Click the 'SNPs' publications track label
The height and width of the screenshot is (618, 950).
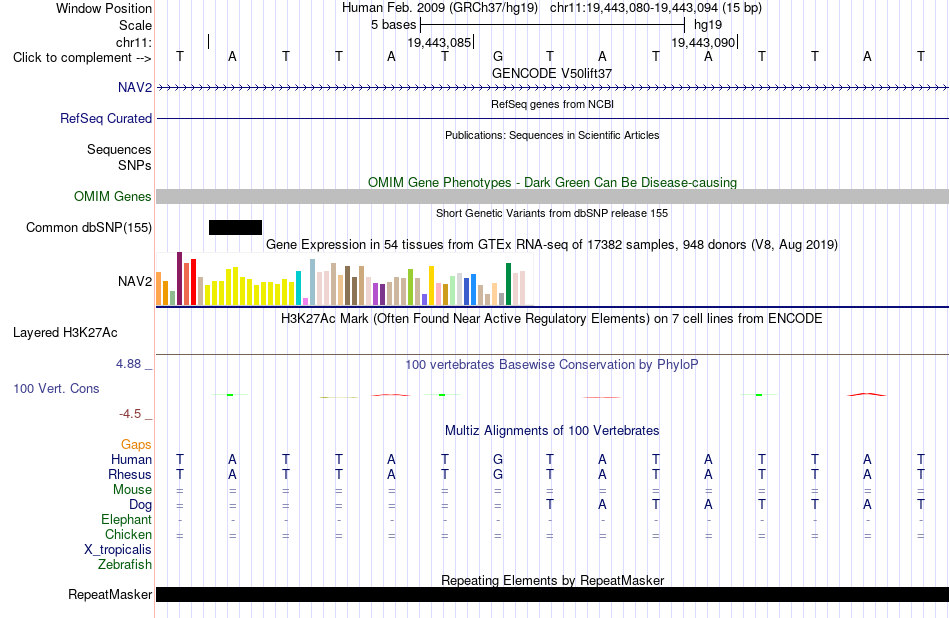135,165
